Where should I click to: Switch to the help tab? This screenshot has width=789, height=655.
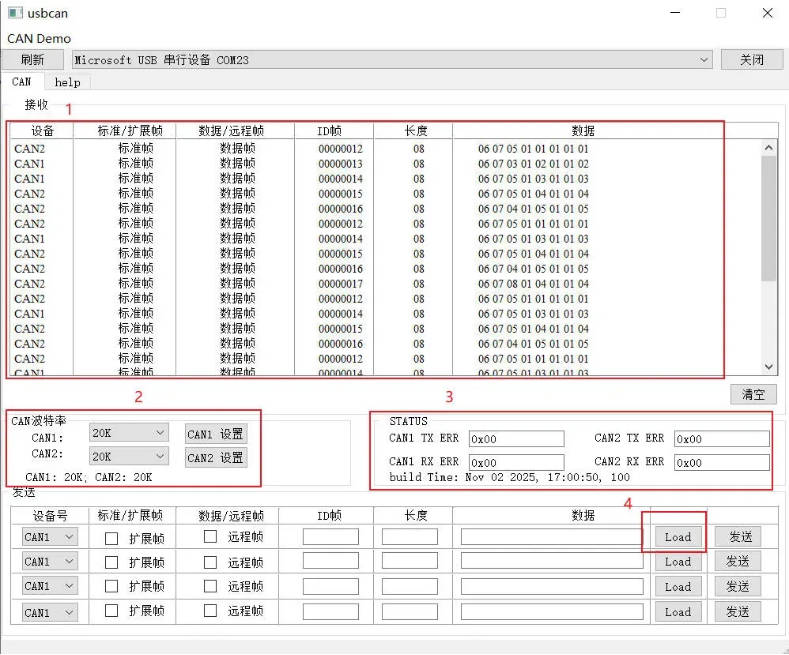tap(67, 82)
